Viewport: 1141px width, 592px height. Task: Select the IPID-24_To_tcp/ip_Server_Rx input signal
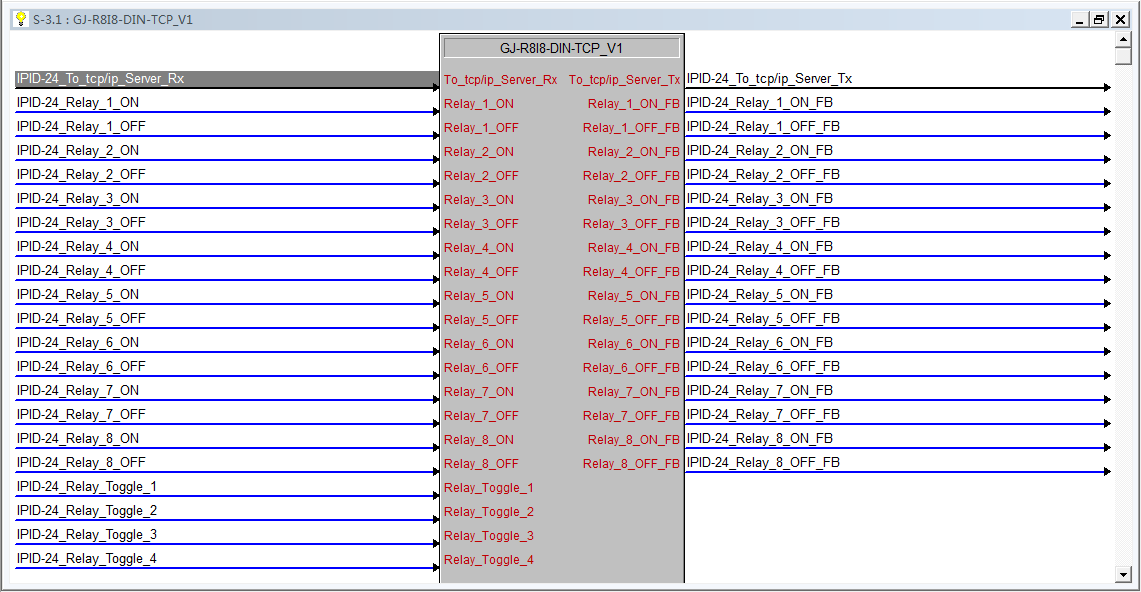tap(226, 79)
